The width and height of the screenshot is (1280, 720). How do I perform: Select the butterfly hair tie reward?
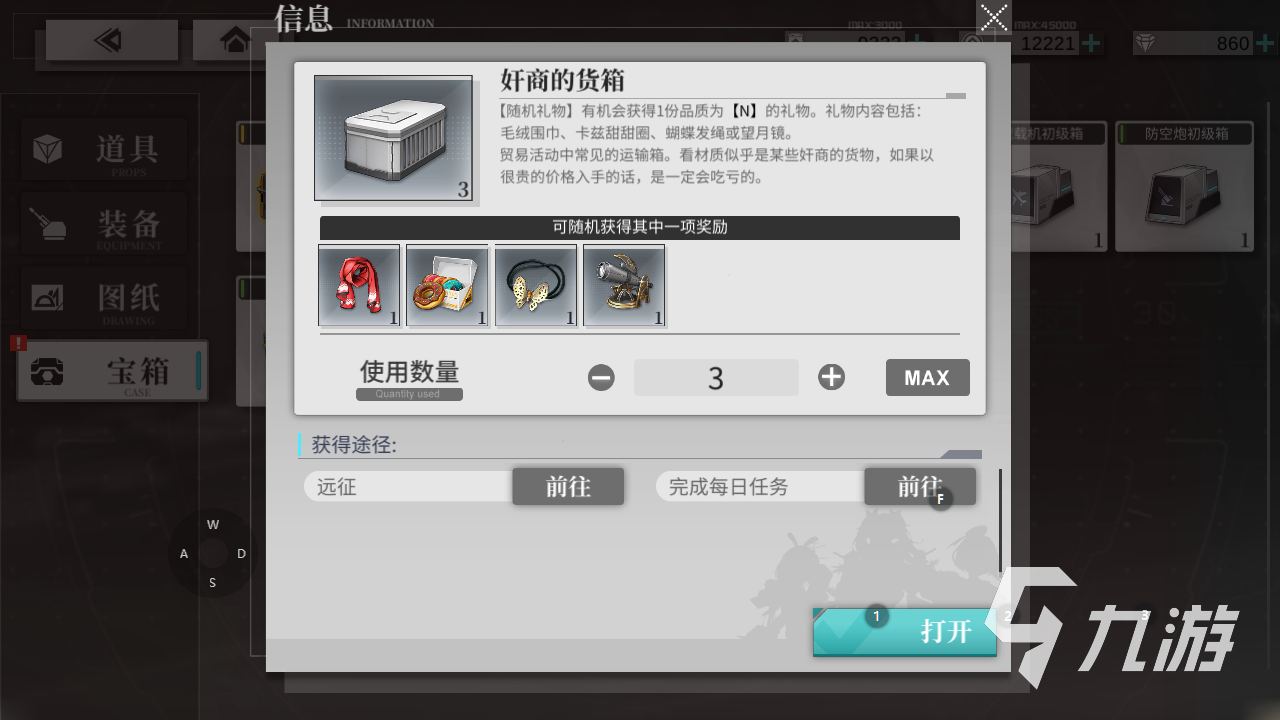click(x=535, y=286)
